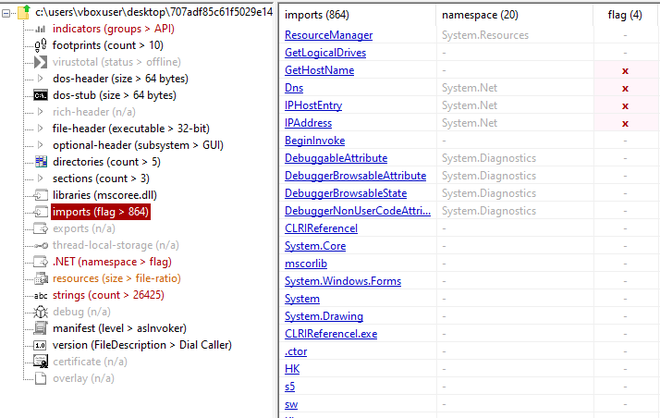Click the debug bug icon
The height and width of the screenshot is (418, 660).
40,312
